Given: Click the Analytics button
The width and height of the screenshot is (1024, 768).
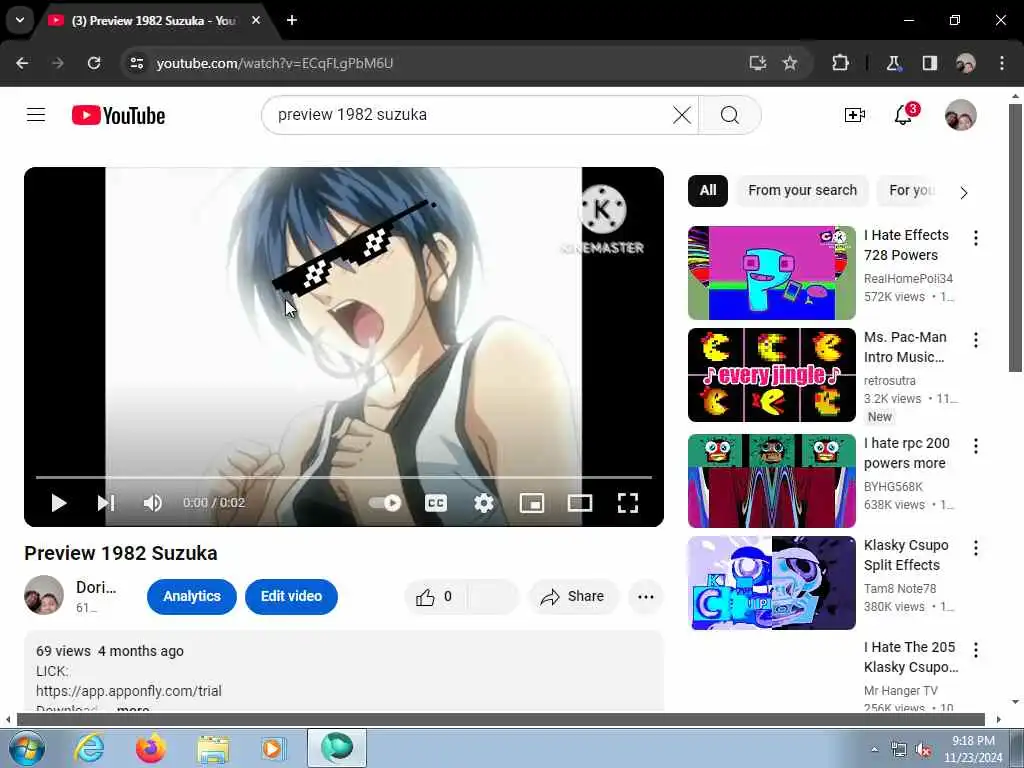Looking at the screenshot, I should point(192,596).
